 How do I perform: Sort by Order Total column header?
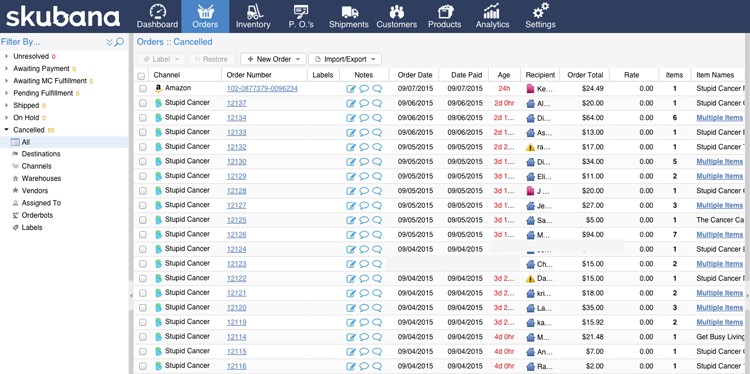coord(585,75)
